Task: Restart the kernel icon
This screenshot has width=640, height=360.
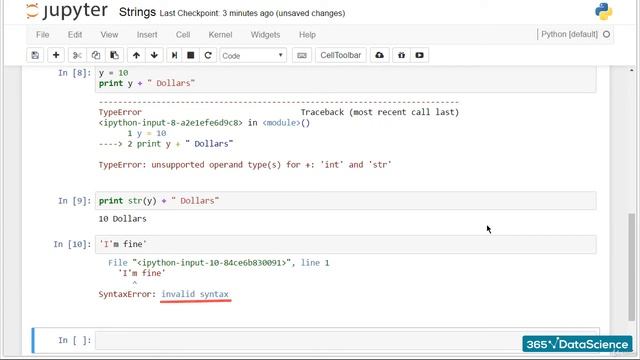Action: point(208,55)
